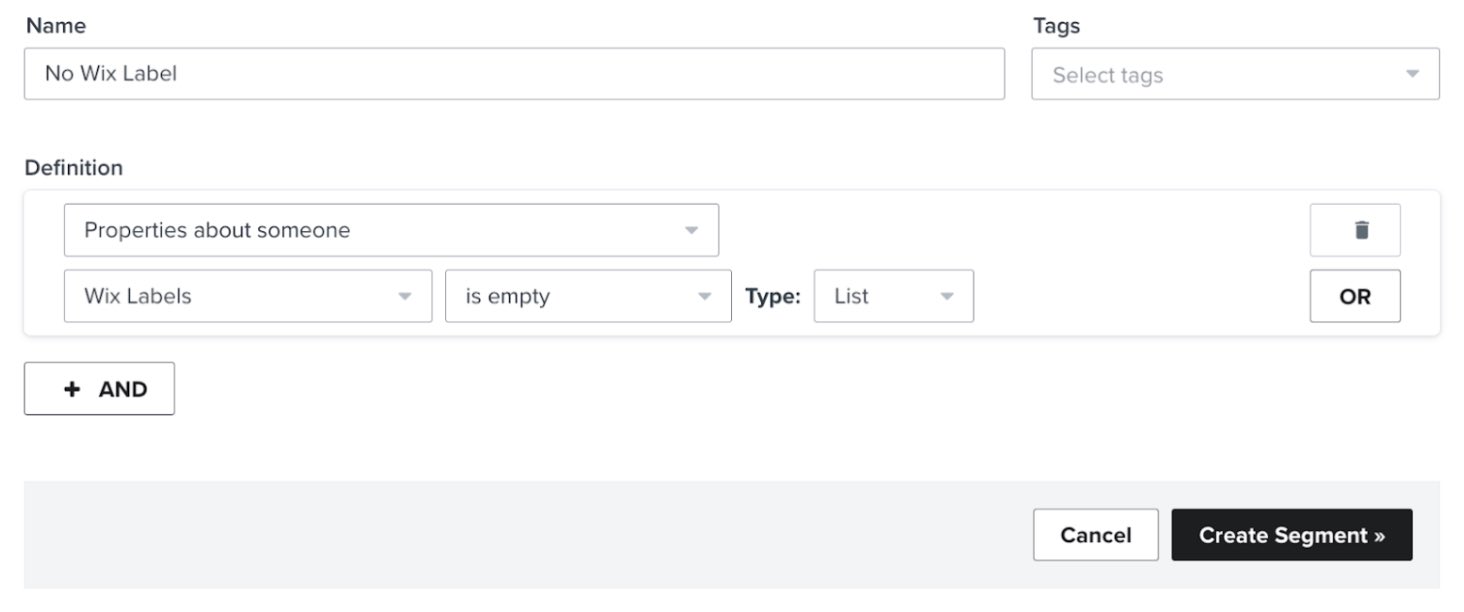Click the arrow on the Properties about someone dropdown
1464x612 pixels.
click(x=691, y=229)
